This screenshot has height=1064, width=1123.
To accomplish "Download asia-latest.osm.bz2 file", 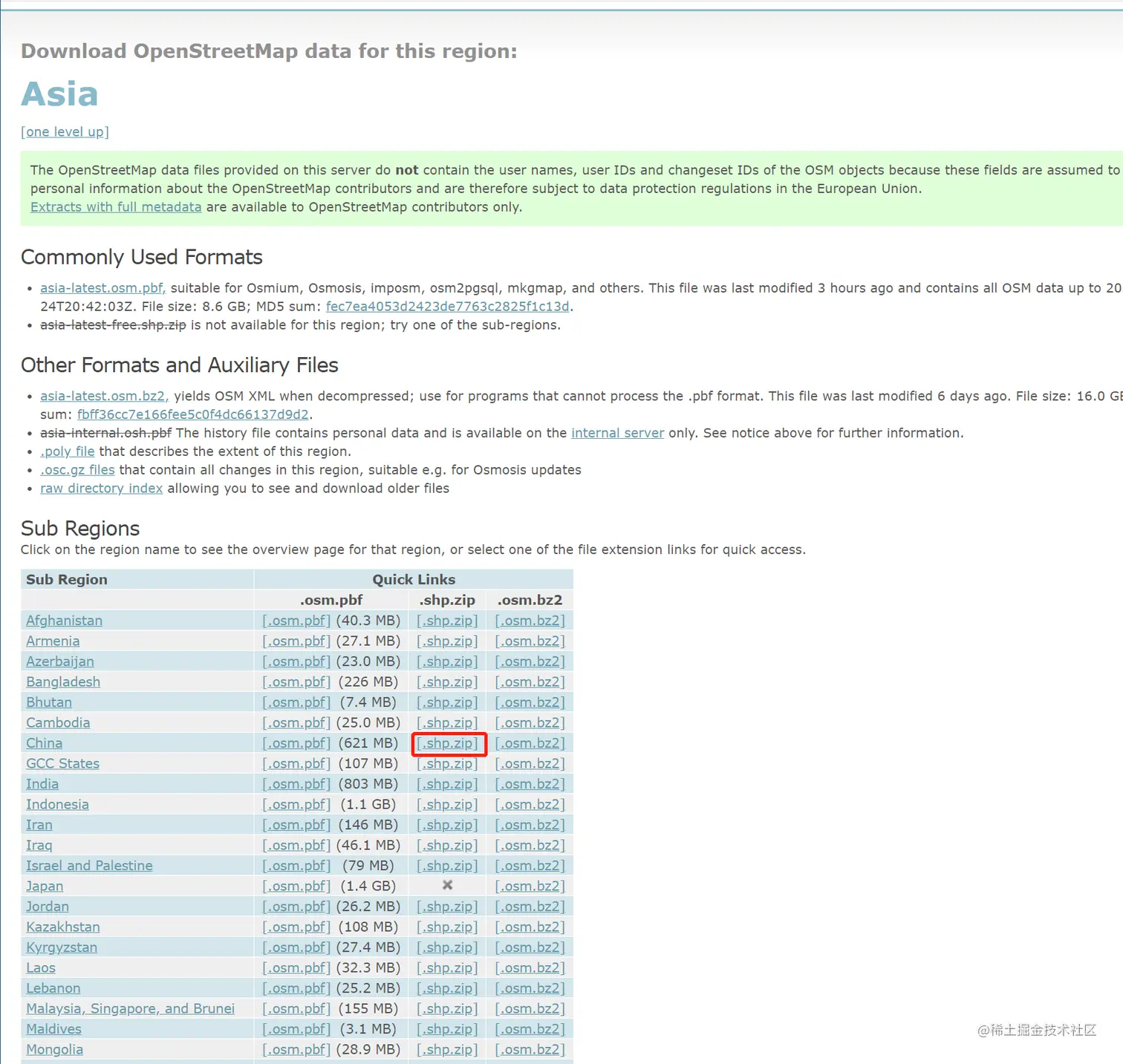I will [x=105, y=396].
